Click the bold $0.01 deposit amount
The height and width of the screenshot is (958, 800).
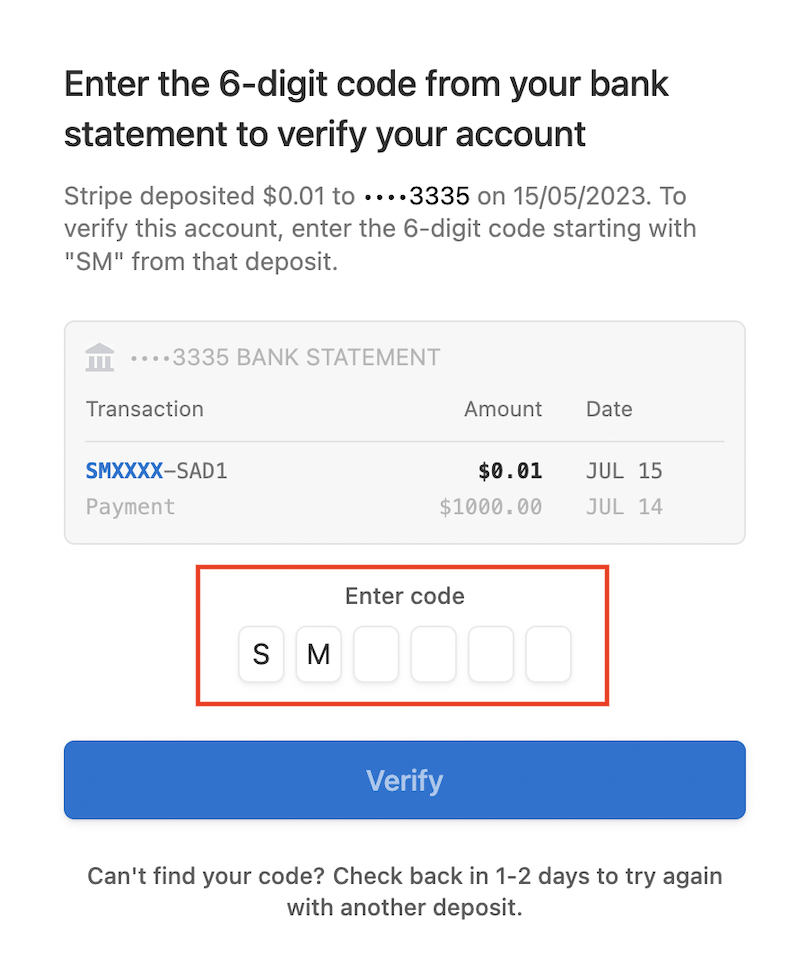click(x=510, y=470)
